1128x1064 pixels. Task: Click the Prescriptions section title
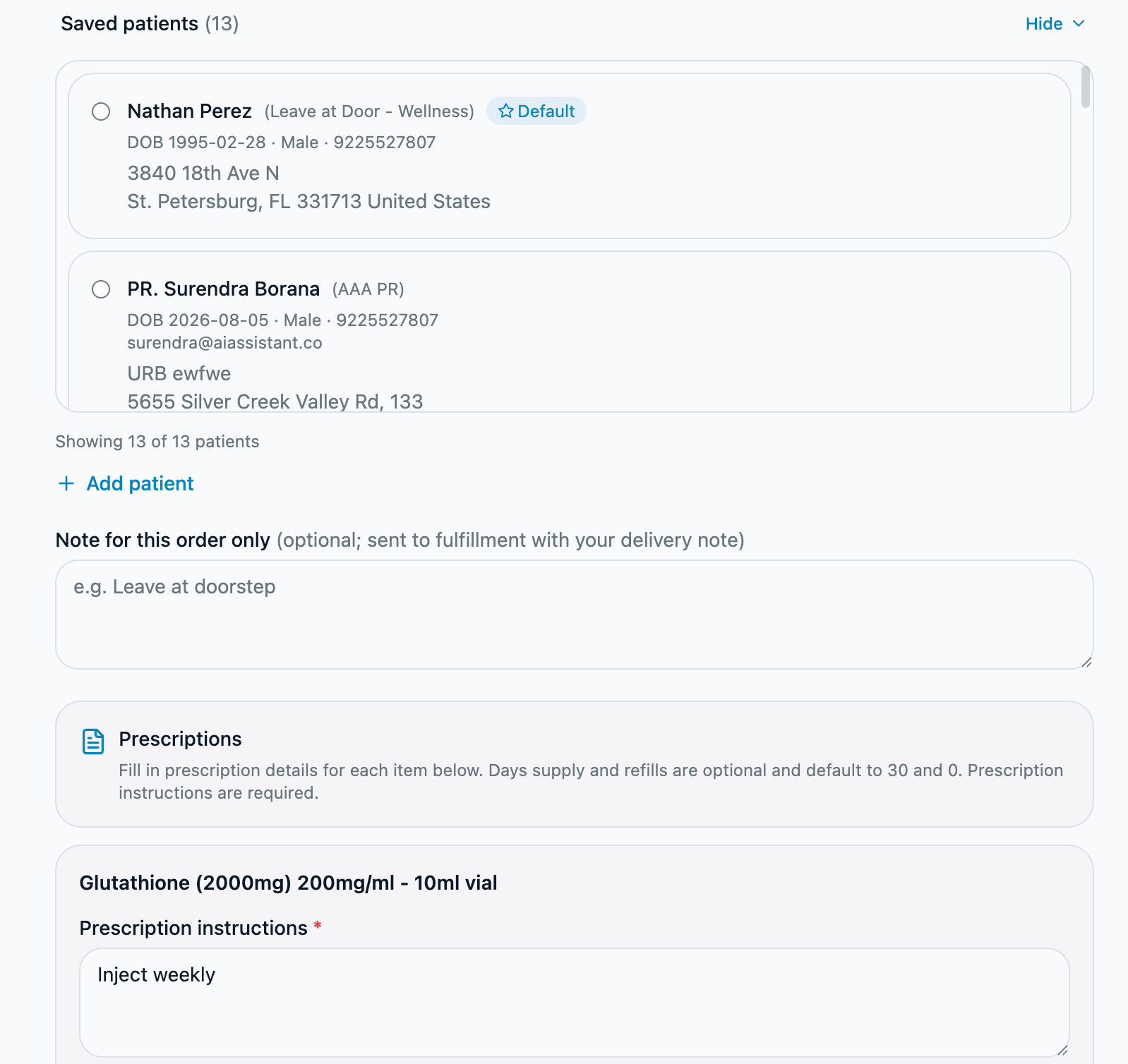pyautogui.click(x=180, y=739)
